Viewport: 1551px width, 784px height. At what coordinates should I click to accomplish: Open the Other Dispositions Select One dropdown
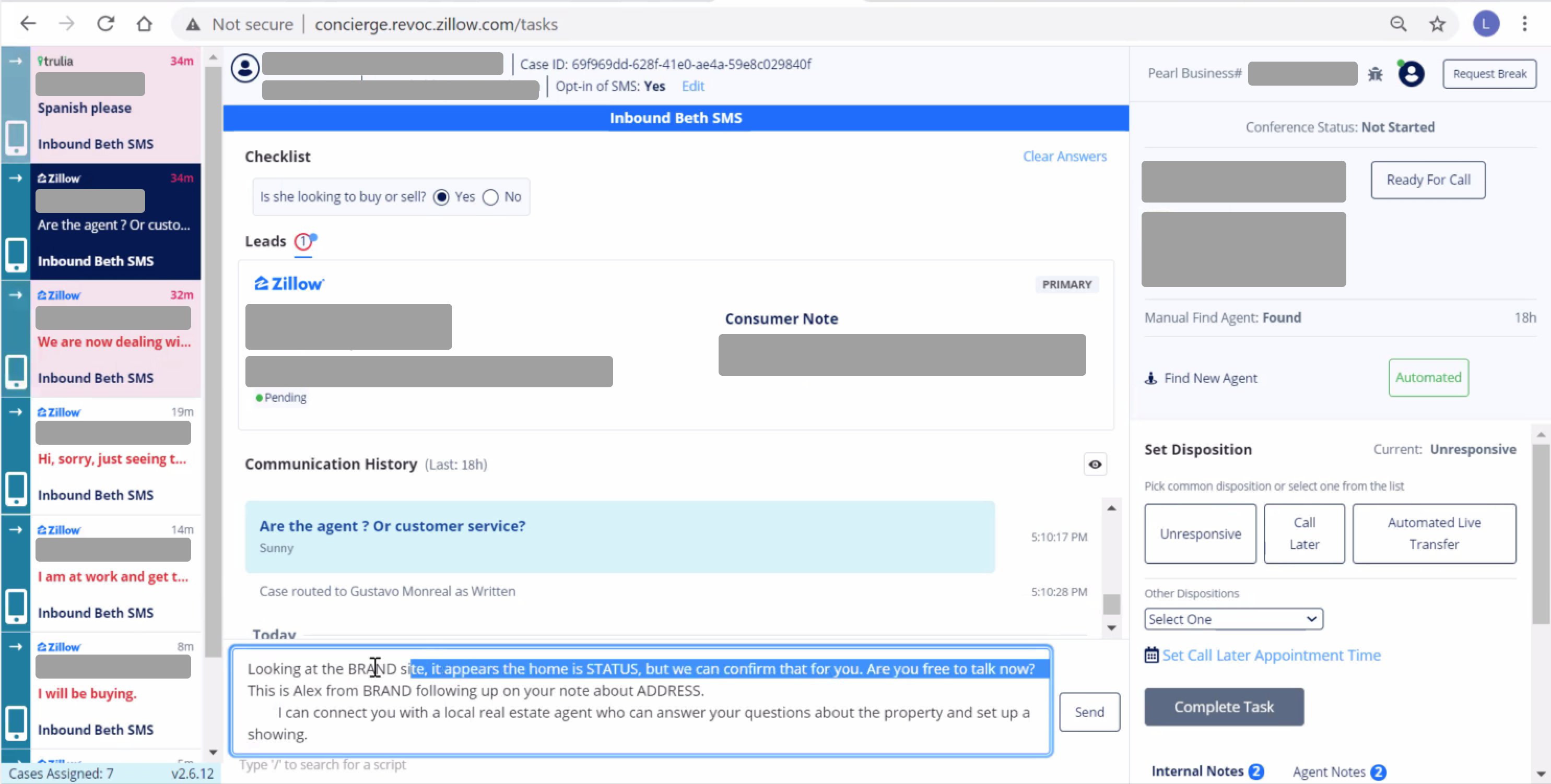click(x=1233, y=619)
